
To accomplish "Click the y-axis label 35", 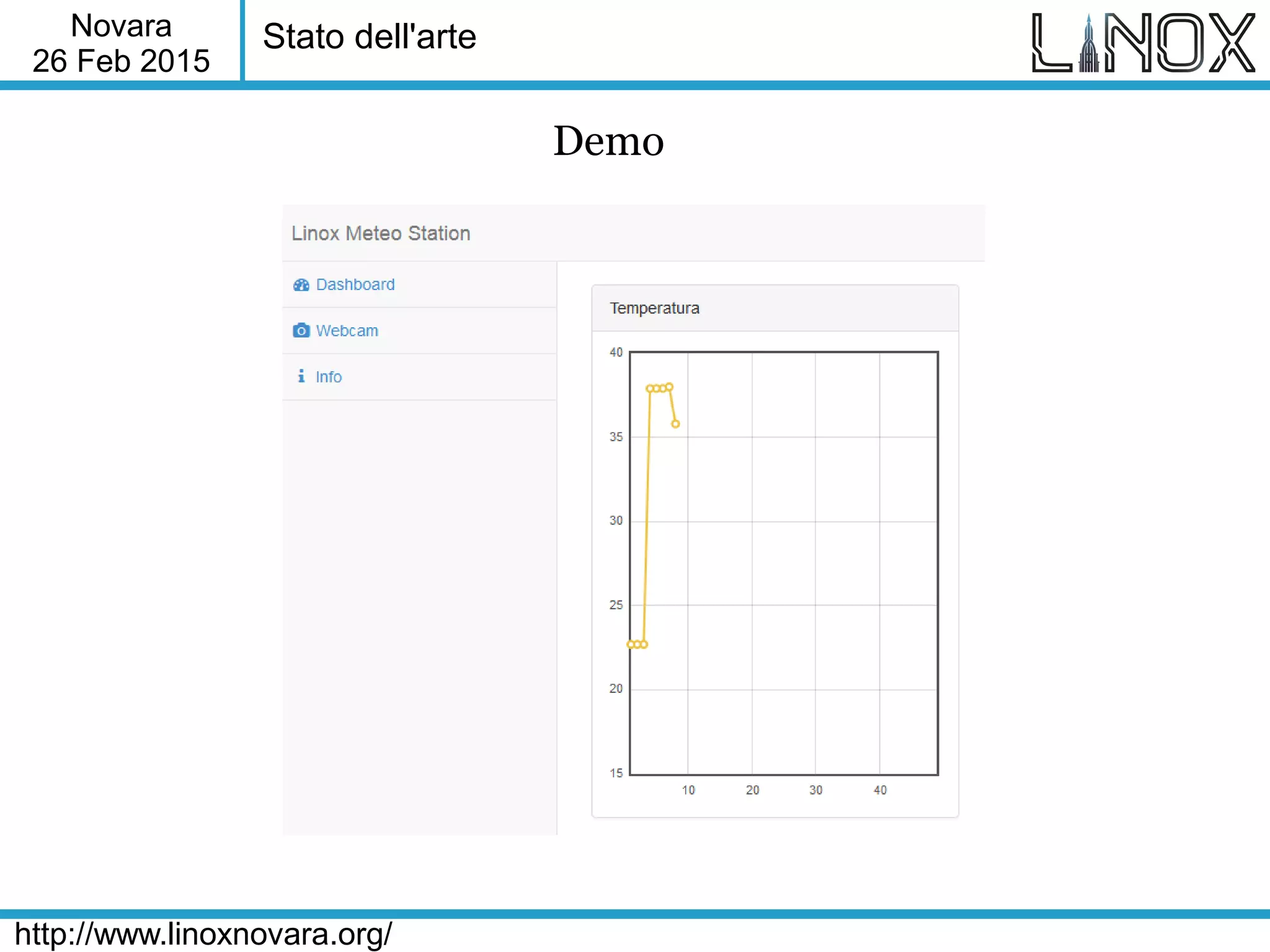I will (x=616, y=437).
